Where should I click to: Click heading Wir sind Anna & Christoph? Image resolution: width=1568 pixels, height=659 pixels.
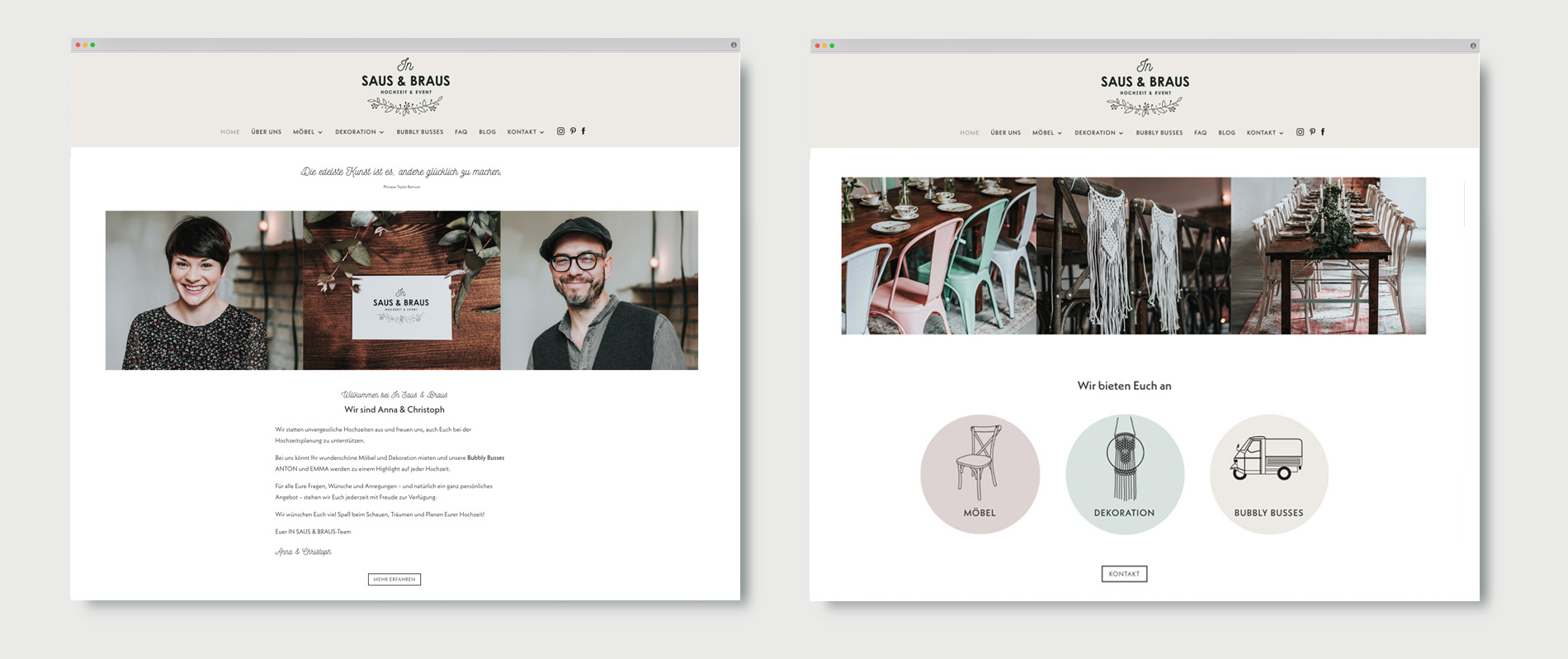394,410
